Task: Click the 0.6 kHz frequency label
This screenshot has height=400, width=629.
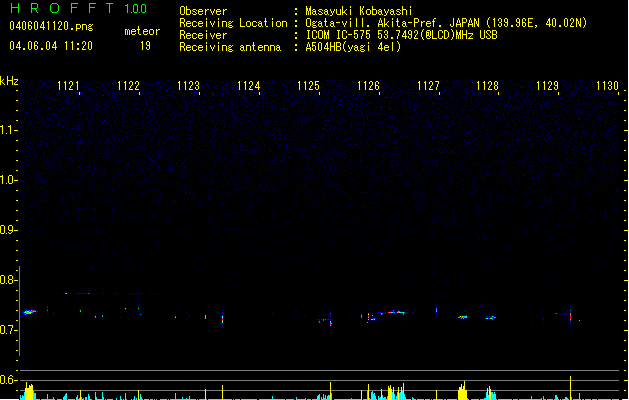Action: click(x=8, y=380)
